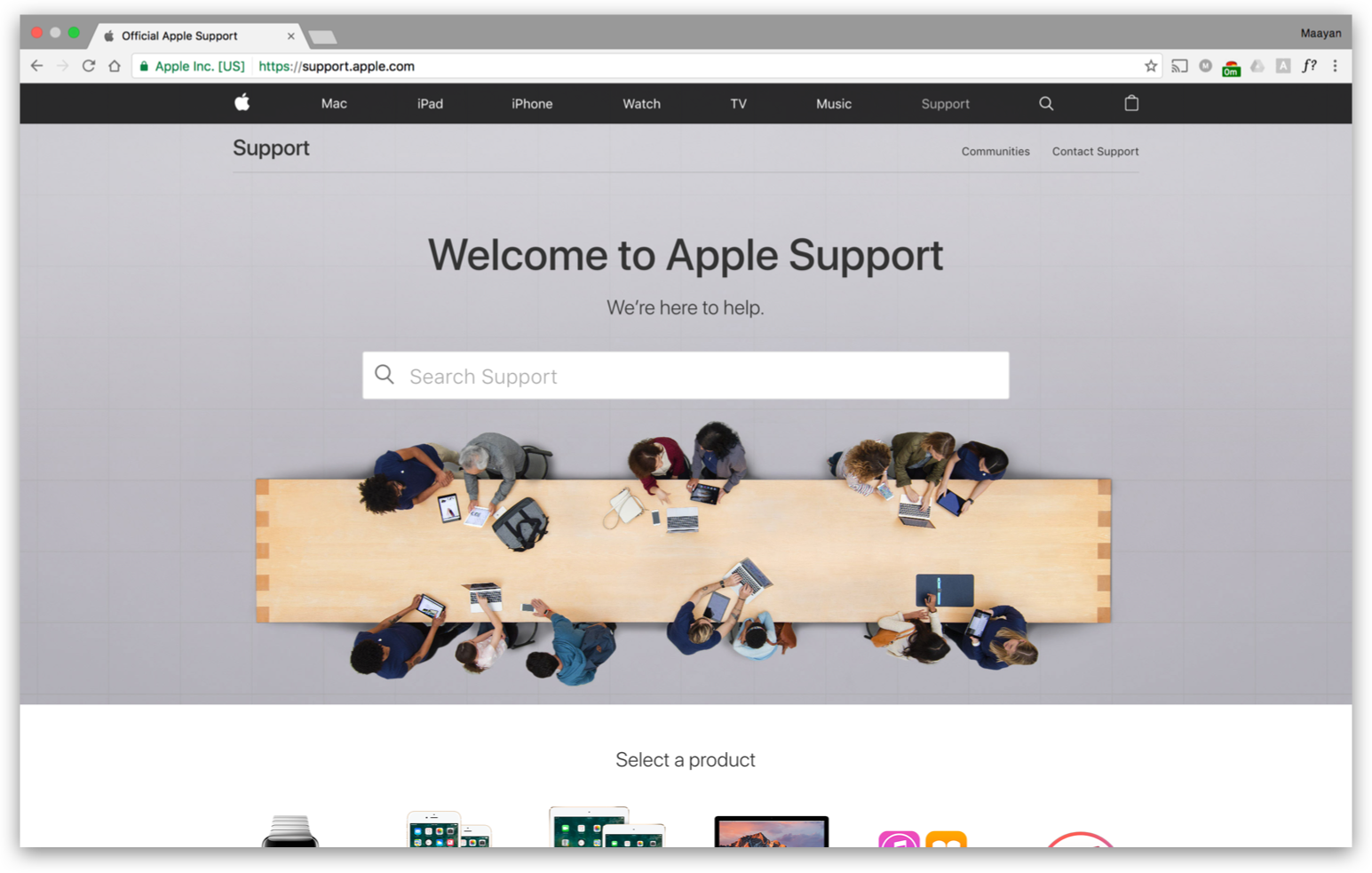Click the green padlock secure icon
This screenshot has width=1372, height=873.
(x=144, y=66)
